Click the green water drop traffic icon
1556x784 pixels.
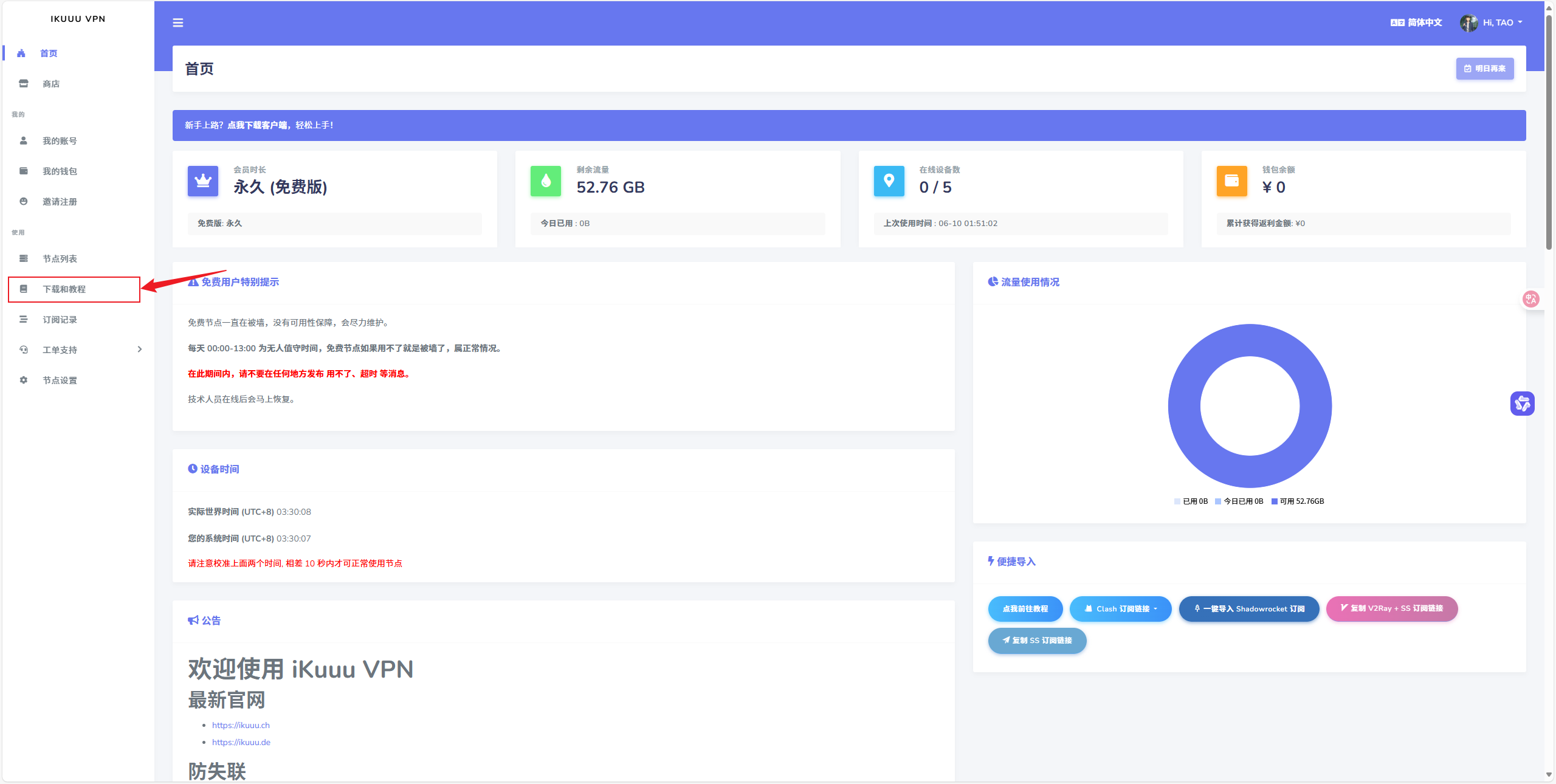545,181
